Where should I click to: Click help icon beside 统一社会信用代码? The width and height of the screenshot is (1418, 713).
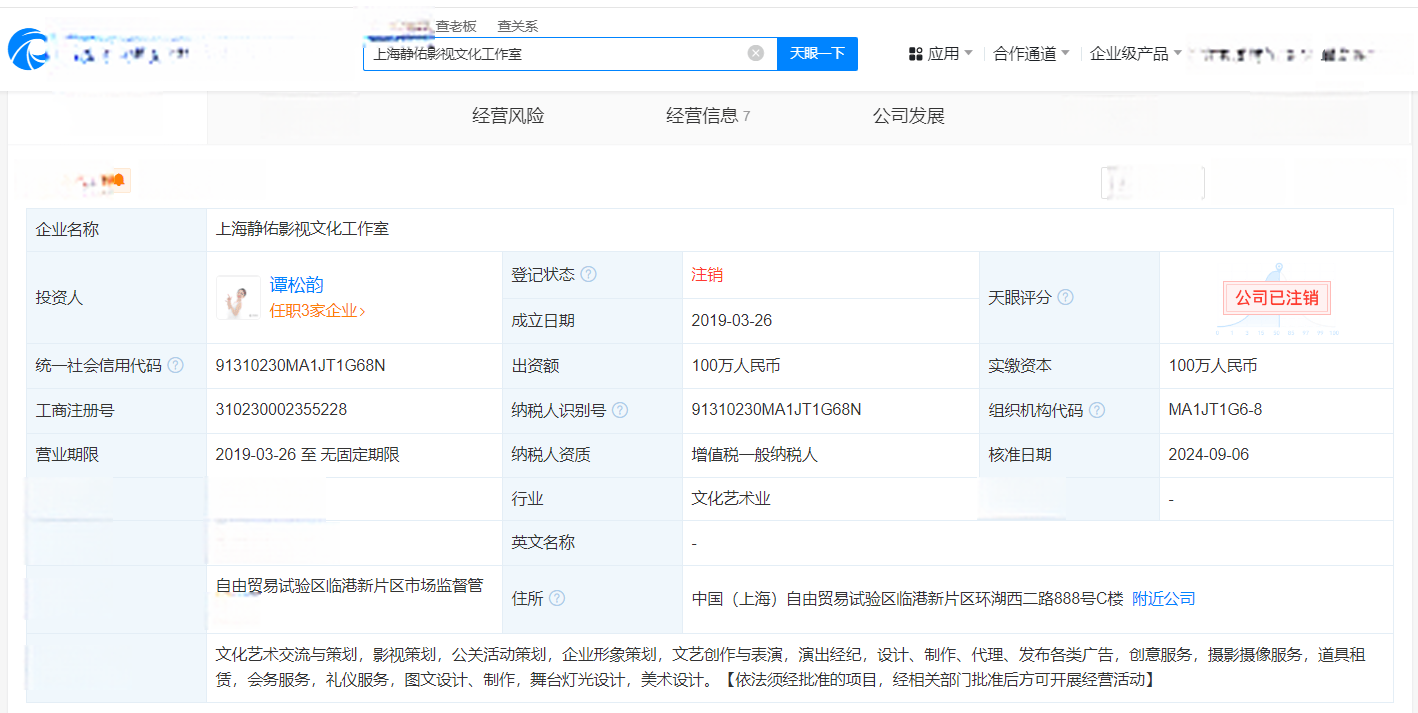[x=176, y=365]
